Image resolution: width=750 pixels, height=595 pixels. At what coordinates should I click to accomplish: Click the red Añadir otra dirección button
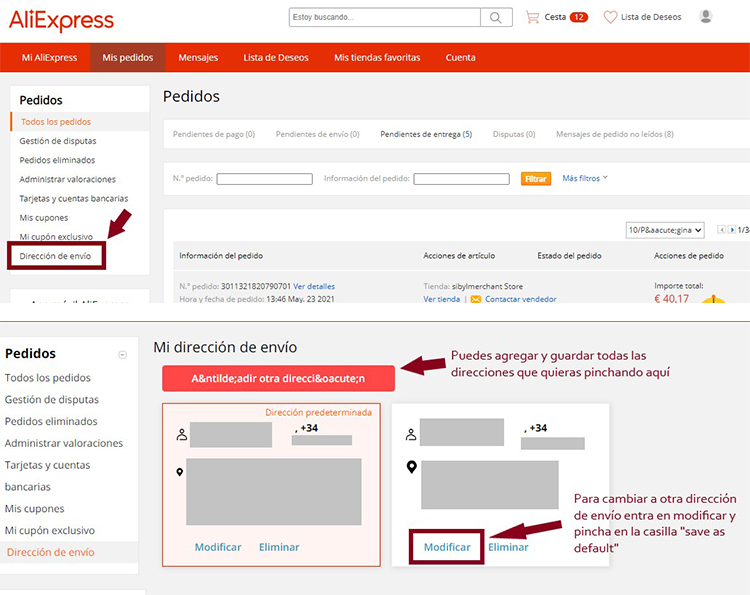point(278,378)
